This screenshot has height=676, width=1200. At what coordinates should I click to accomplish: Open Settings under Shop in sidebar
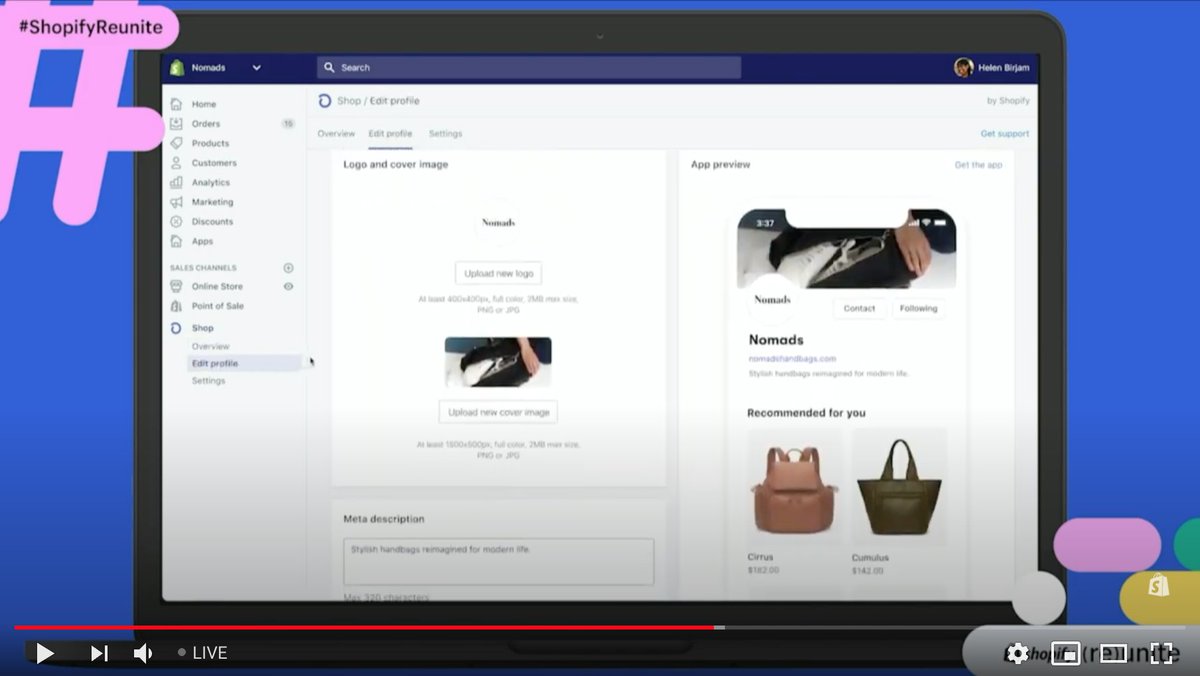pos(208,381)
